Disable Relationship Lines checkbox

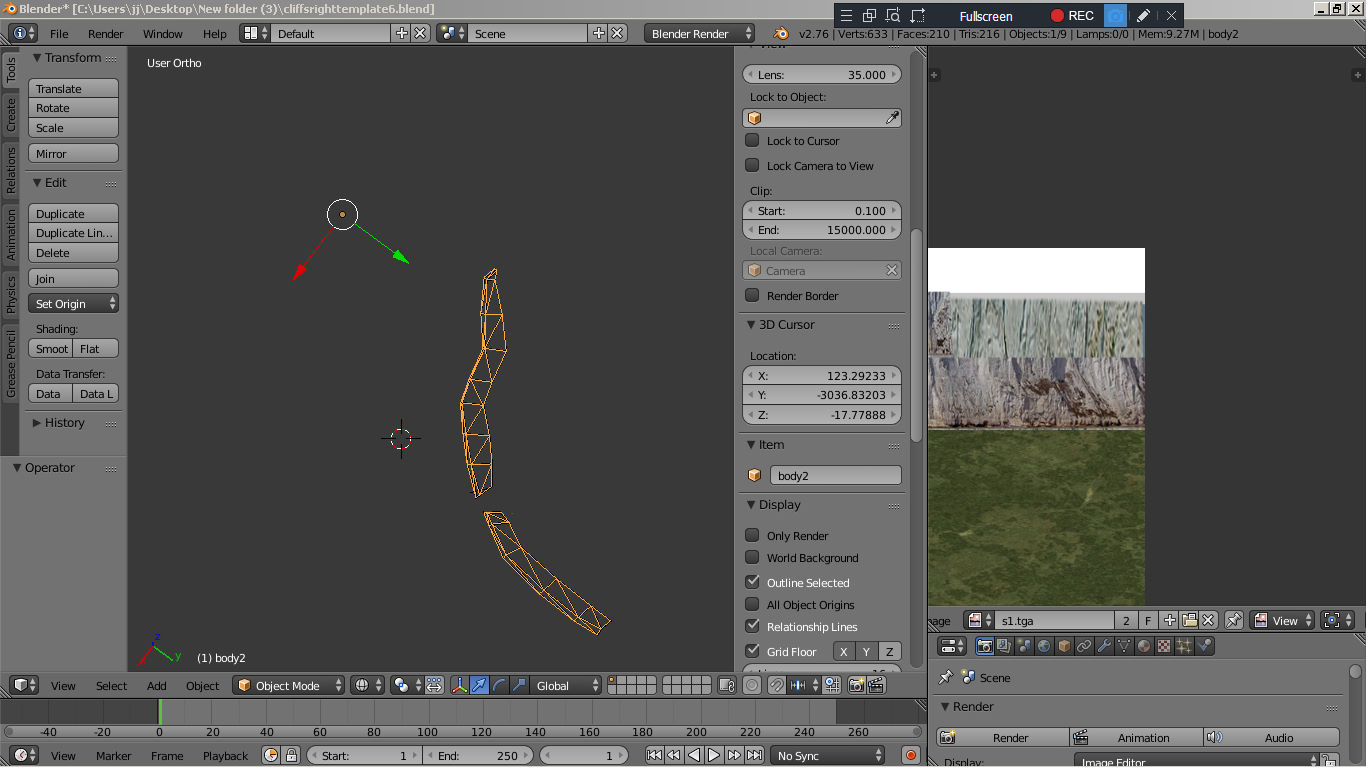click(752, 627)
